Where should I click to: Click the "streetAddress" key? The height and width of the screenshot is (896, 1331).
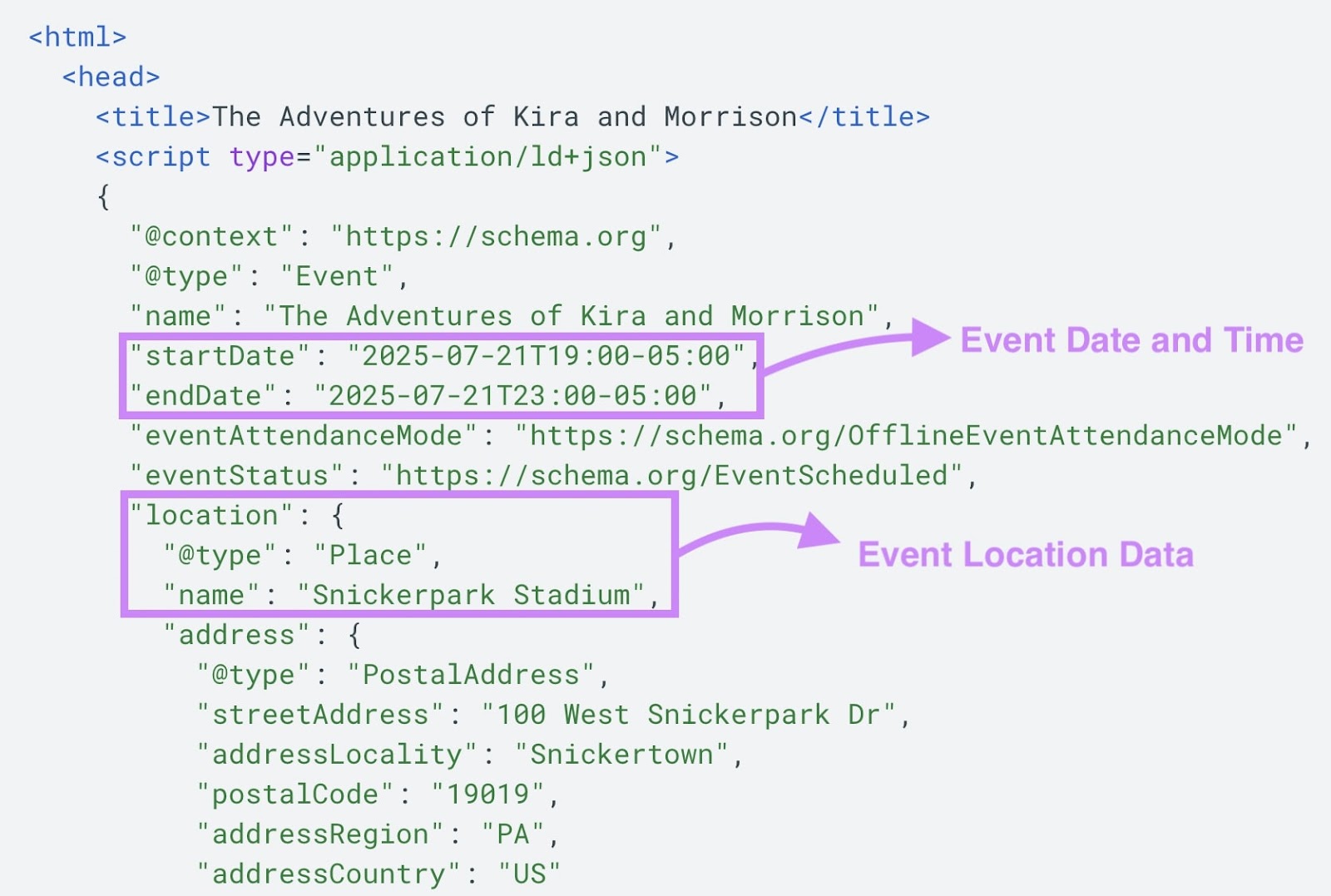(320, 715)
